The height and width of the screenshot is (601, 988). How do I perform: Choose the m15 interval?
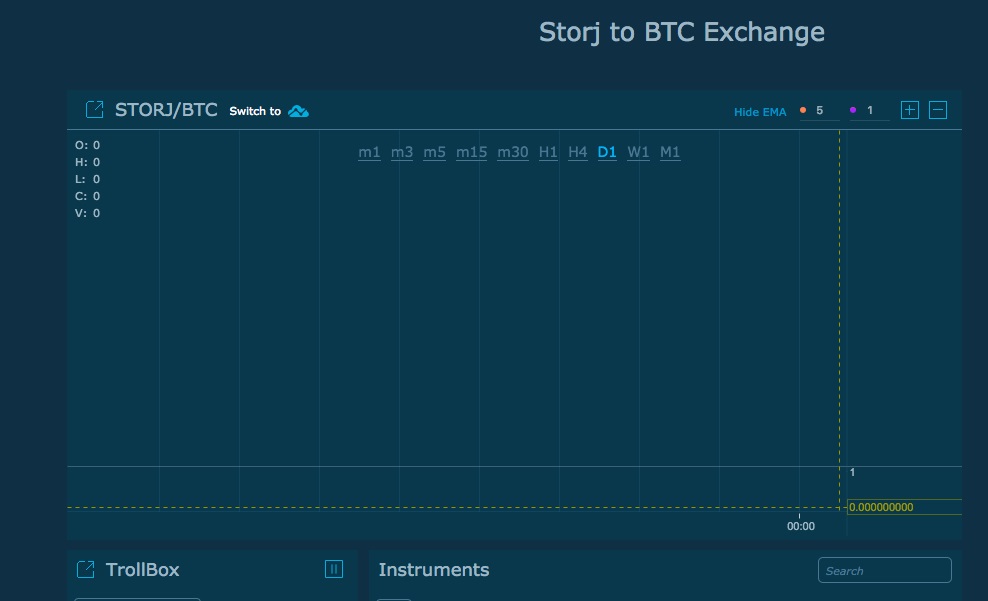pyautogui.click(x=471, y=152)
